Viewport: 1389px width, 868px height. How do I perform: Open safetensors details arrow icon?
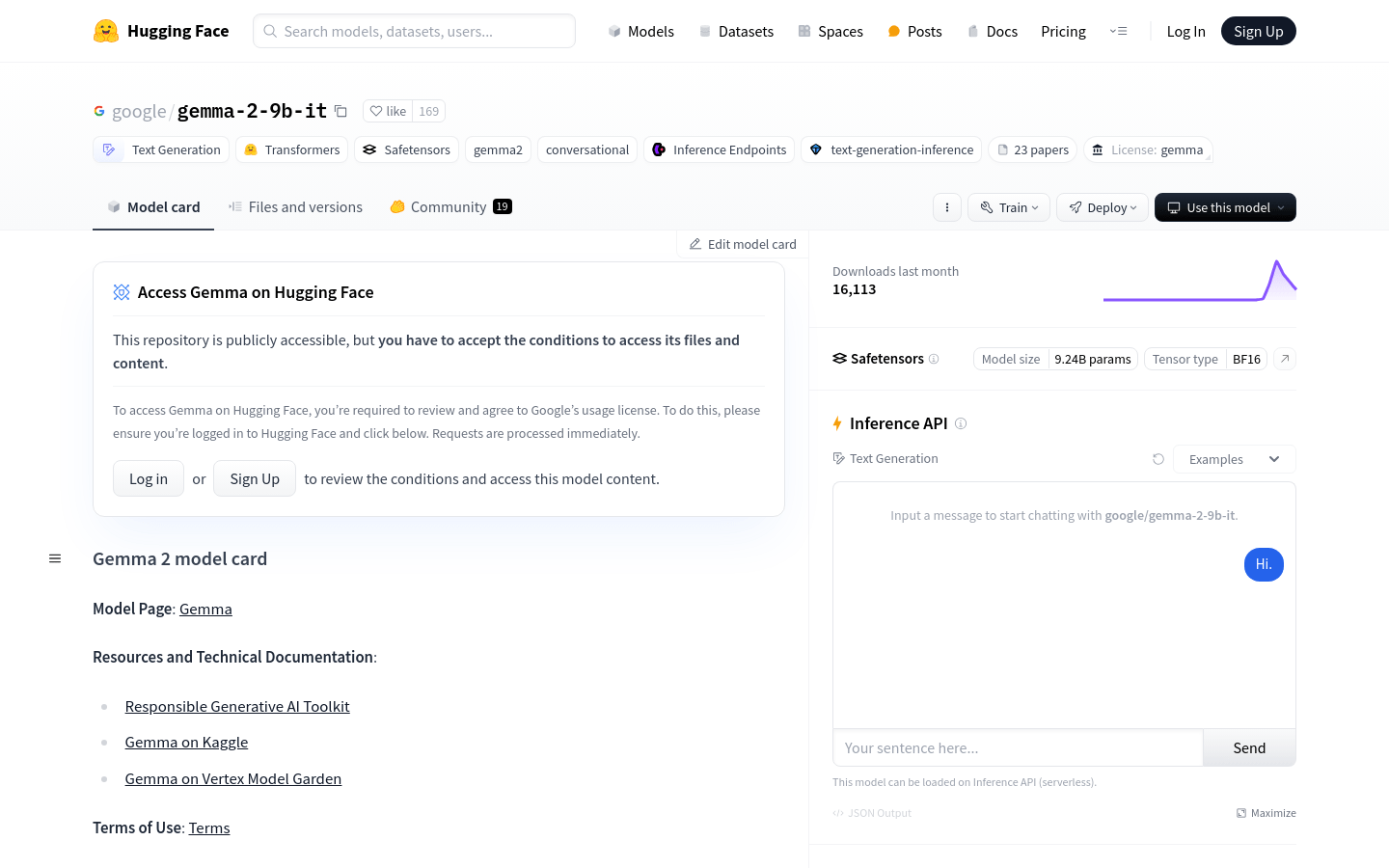point(1285,359)
